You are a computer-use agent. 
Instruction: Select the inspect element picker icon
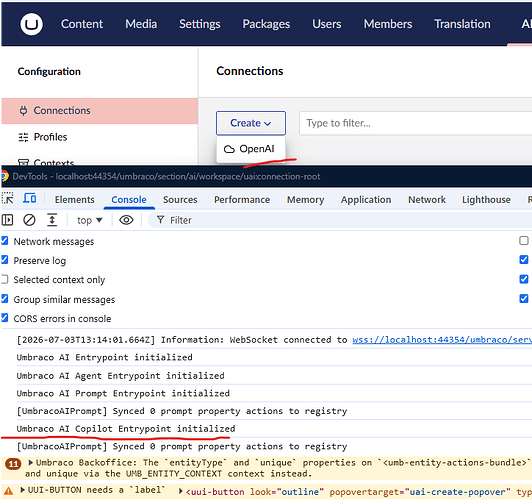click(7, 199)
